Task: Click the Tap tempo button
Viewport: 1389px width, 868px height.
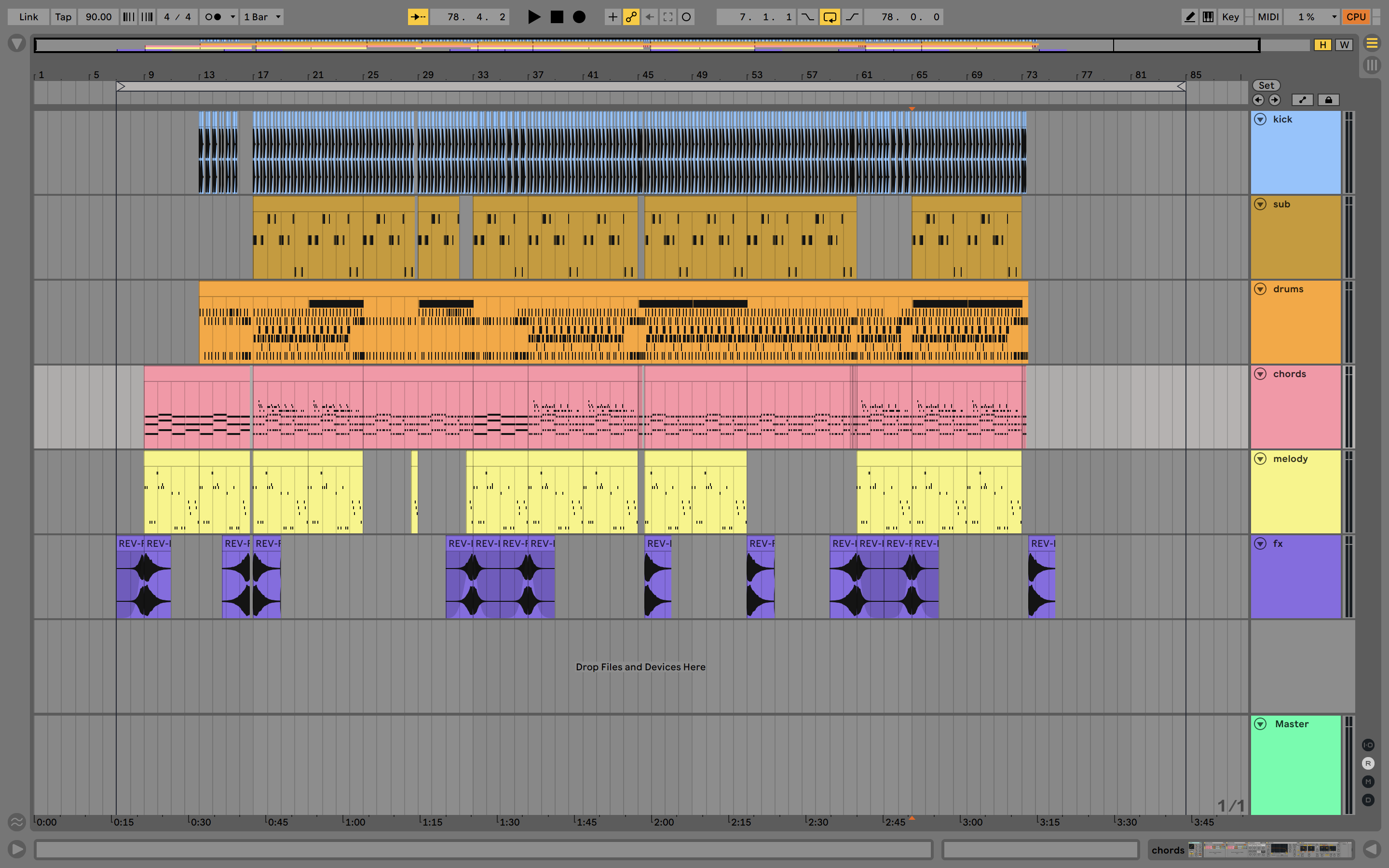Action: point(63,17)
